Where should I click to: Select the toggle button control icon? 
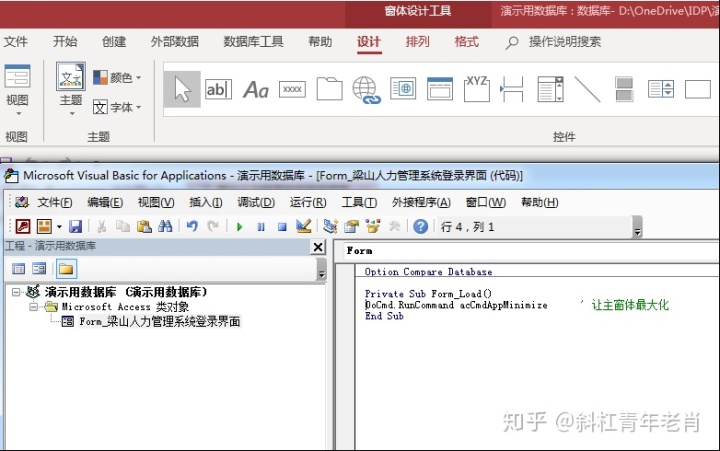[x=624, y=89]
